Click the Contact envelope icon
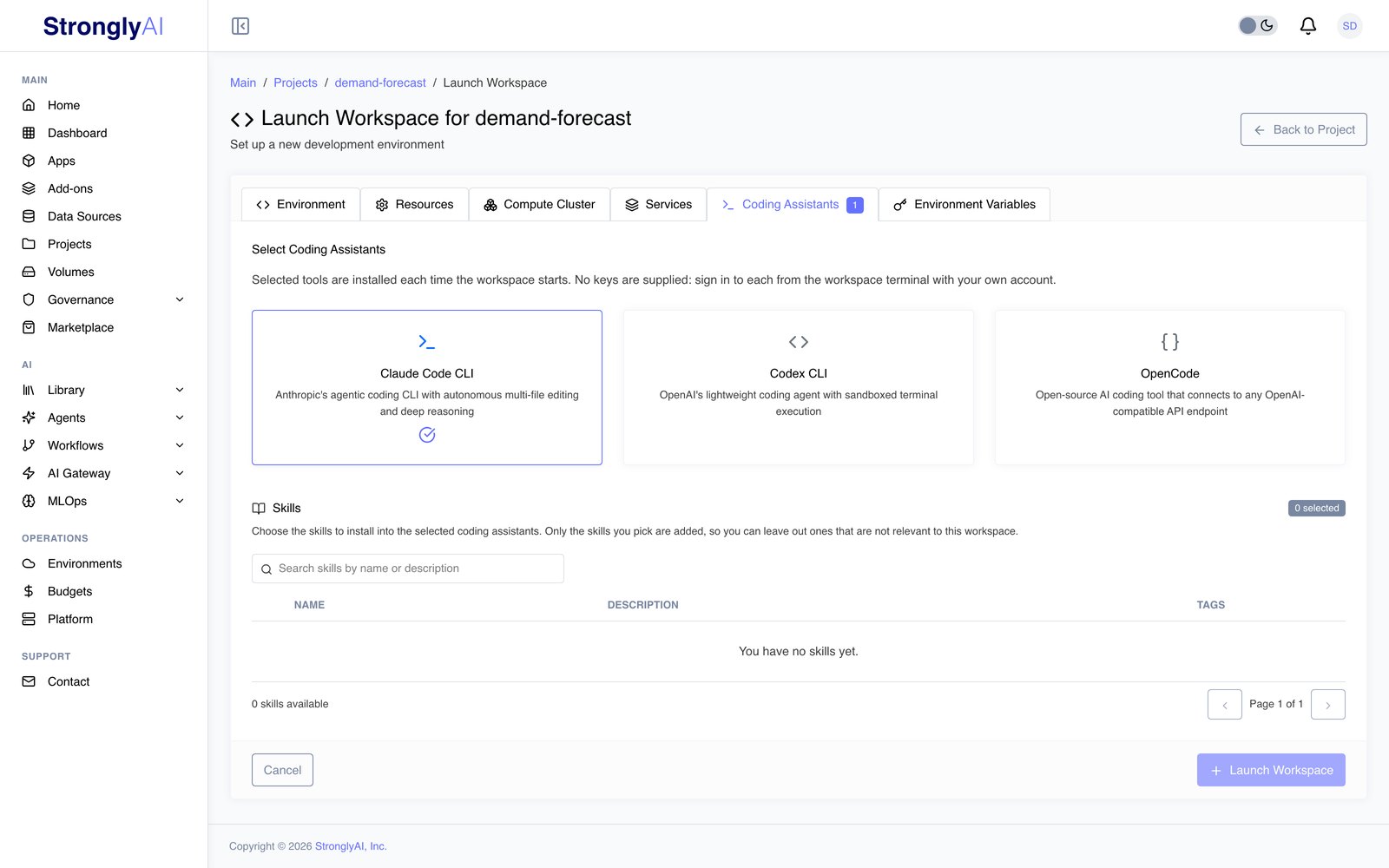Viewport: 1389px width, 868px height. click(x=29, y=681)
